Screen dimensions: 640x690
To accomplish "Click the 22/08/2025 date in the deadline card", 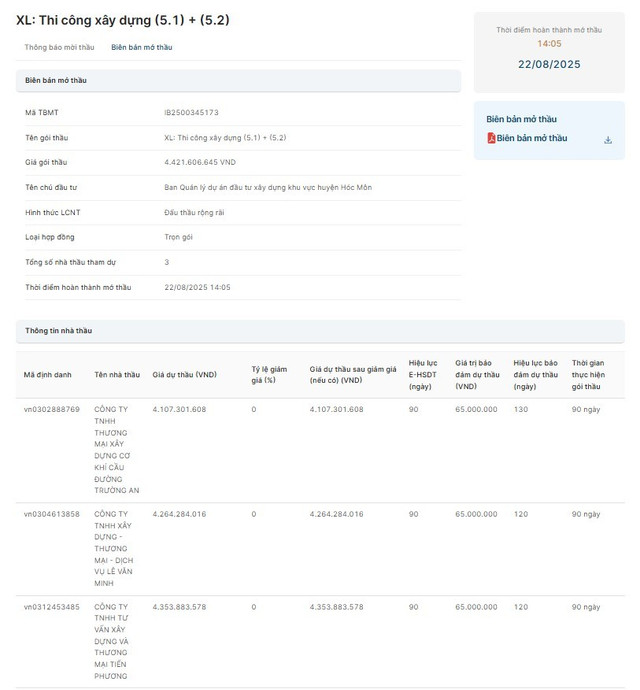I will (x=549, y=64).
